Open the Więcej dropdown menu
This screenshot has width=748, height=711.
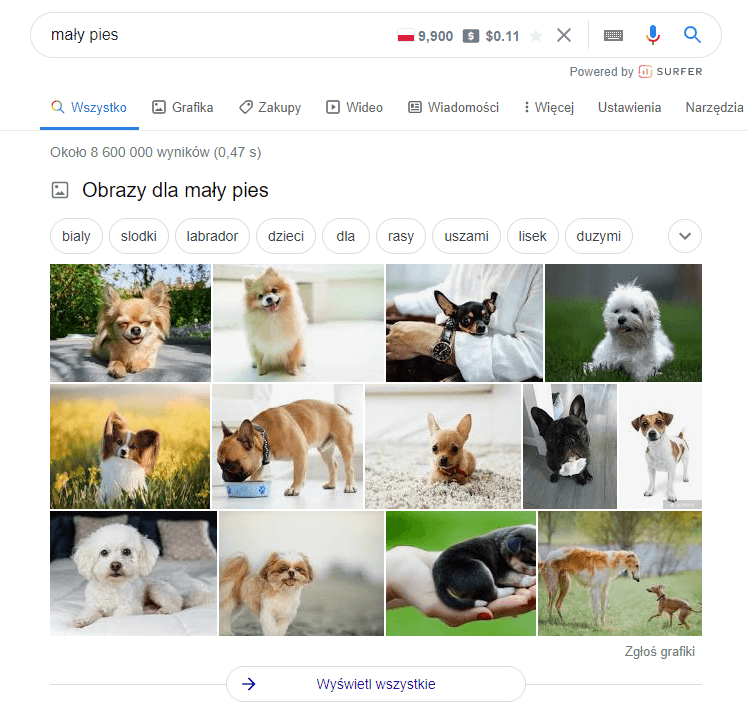click(x=549, y=108)
